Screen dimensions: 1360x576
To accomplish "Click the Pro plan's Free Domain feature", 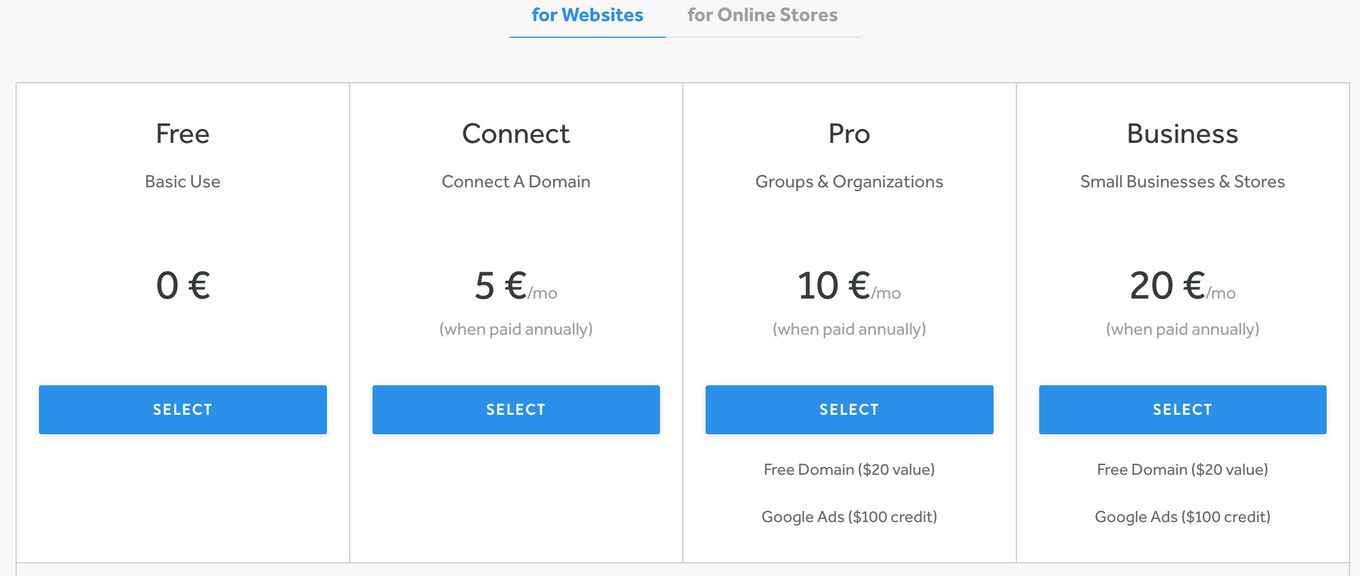I will 849,470.
